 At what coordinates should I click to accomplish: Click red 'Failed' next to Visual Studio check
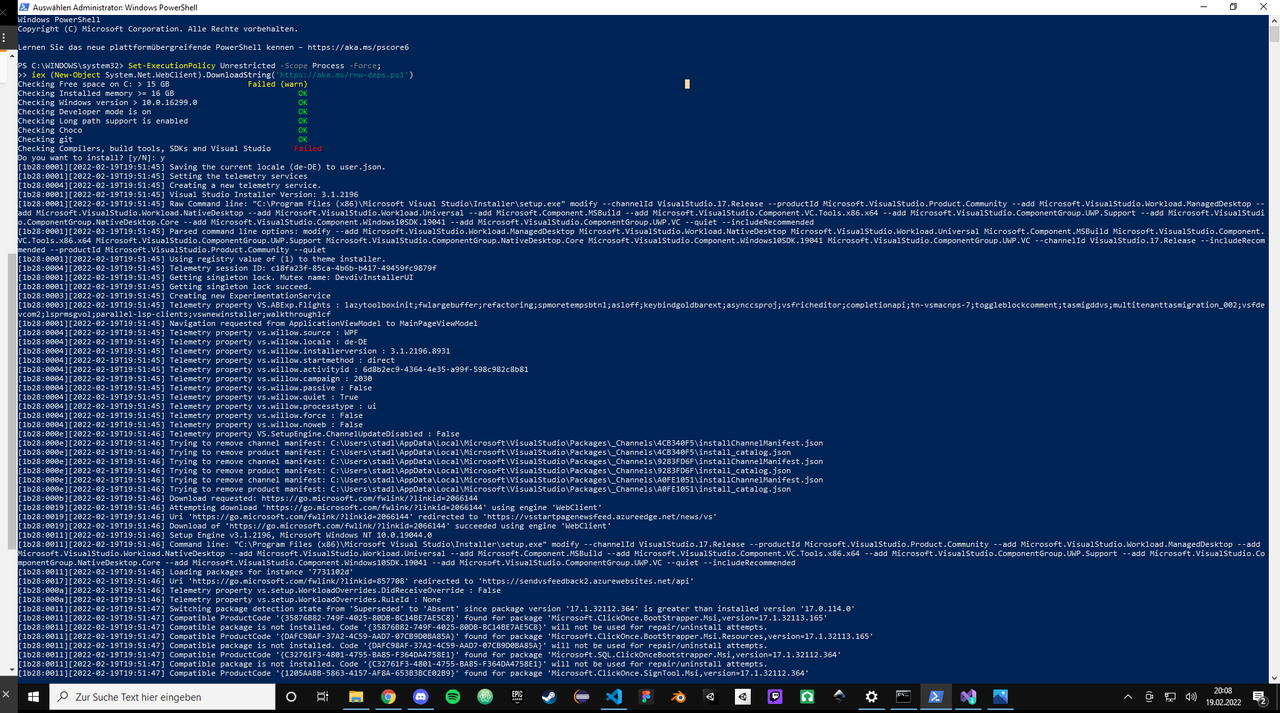(x=308, y=149)
